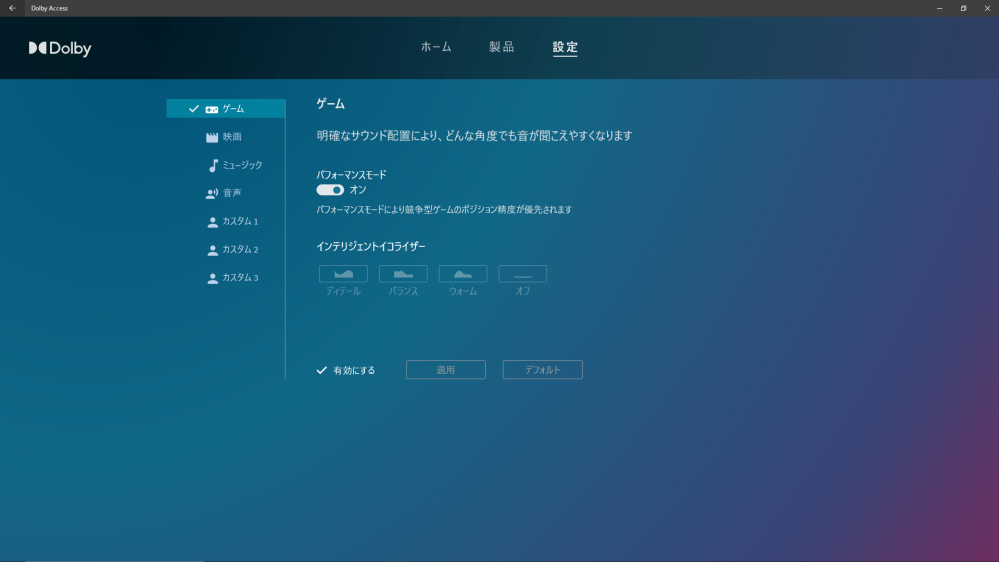Select the カスタム 3 profile
Viewport: 999px width, 562px height.
pos(226,278)
